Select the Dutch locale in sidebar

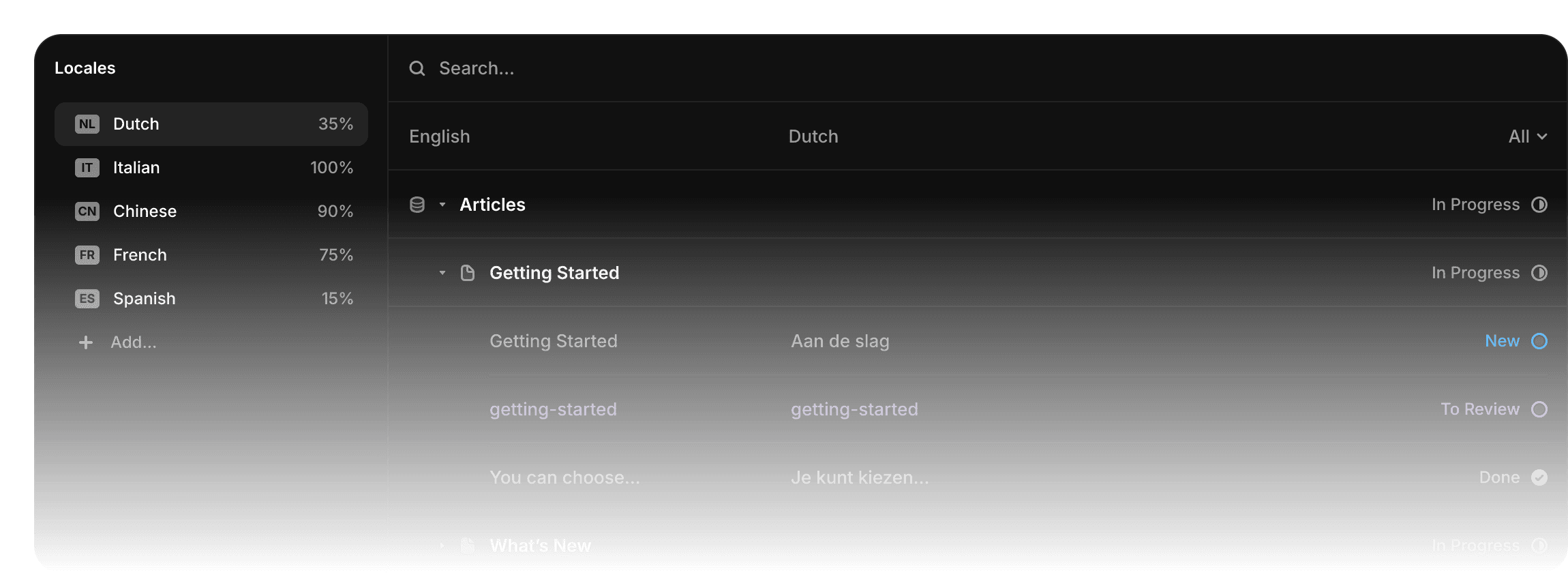point(211,124)
